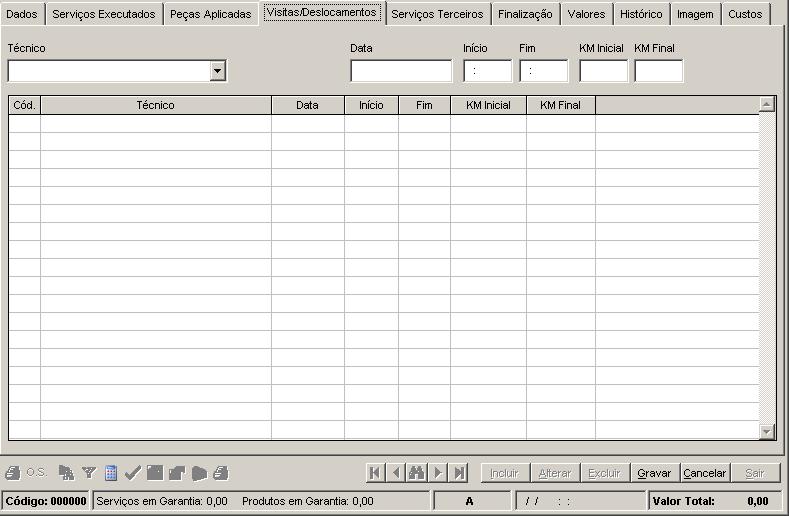Click the Valor Total status text
Image resolution: width=789 pixels, height=516 pixels.
(x=683, y=501)
